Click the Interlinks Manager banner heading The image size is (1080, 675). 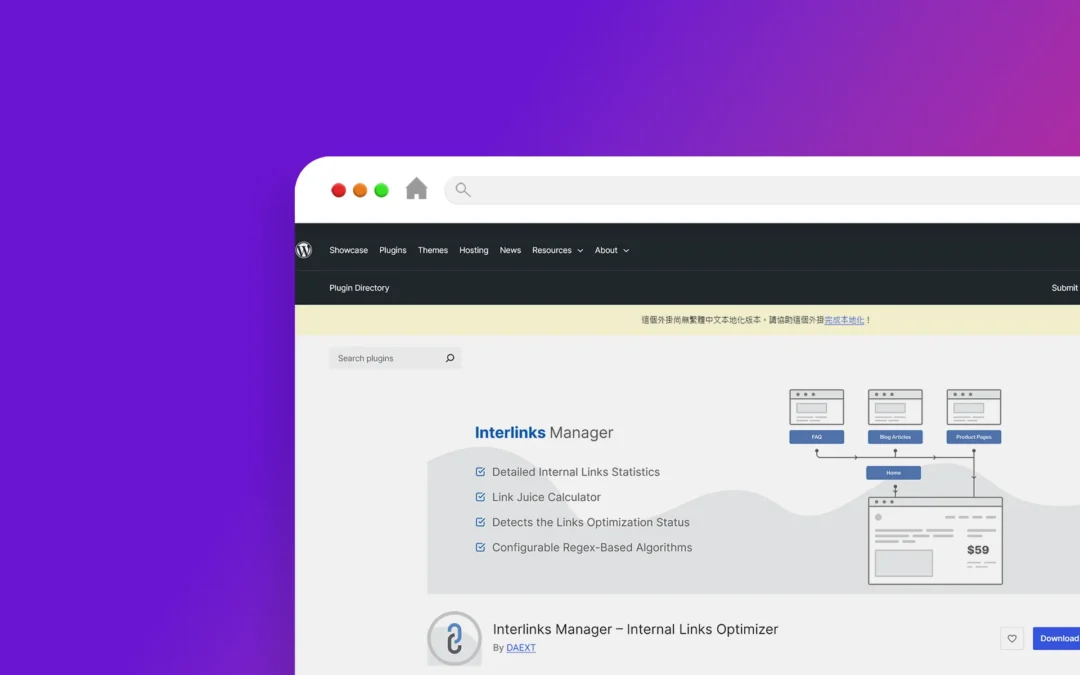pos(543,433)
